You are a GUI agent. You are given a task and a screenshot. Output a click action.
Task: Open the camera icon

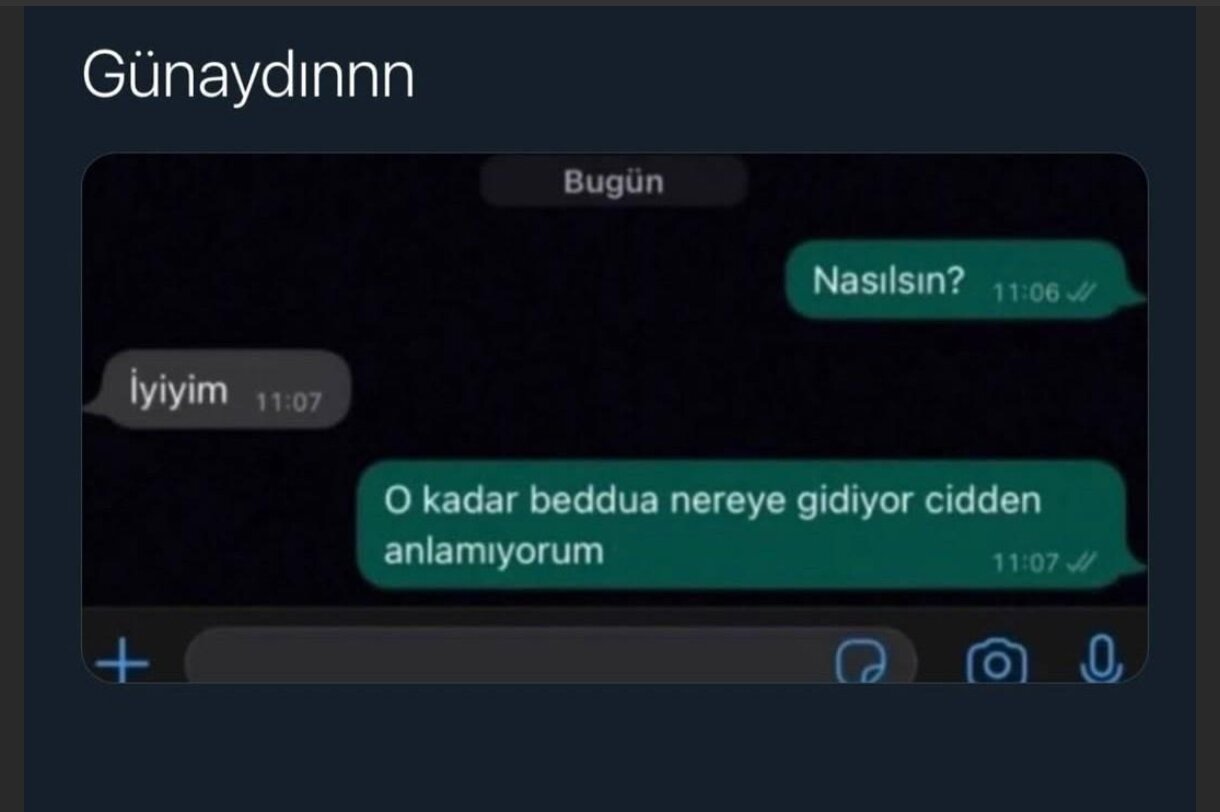(996, 662)
